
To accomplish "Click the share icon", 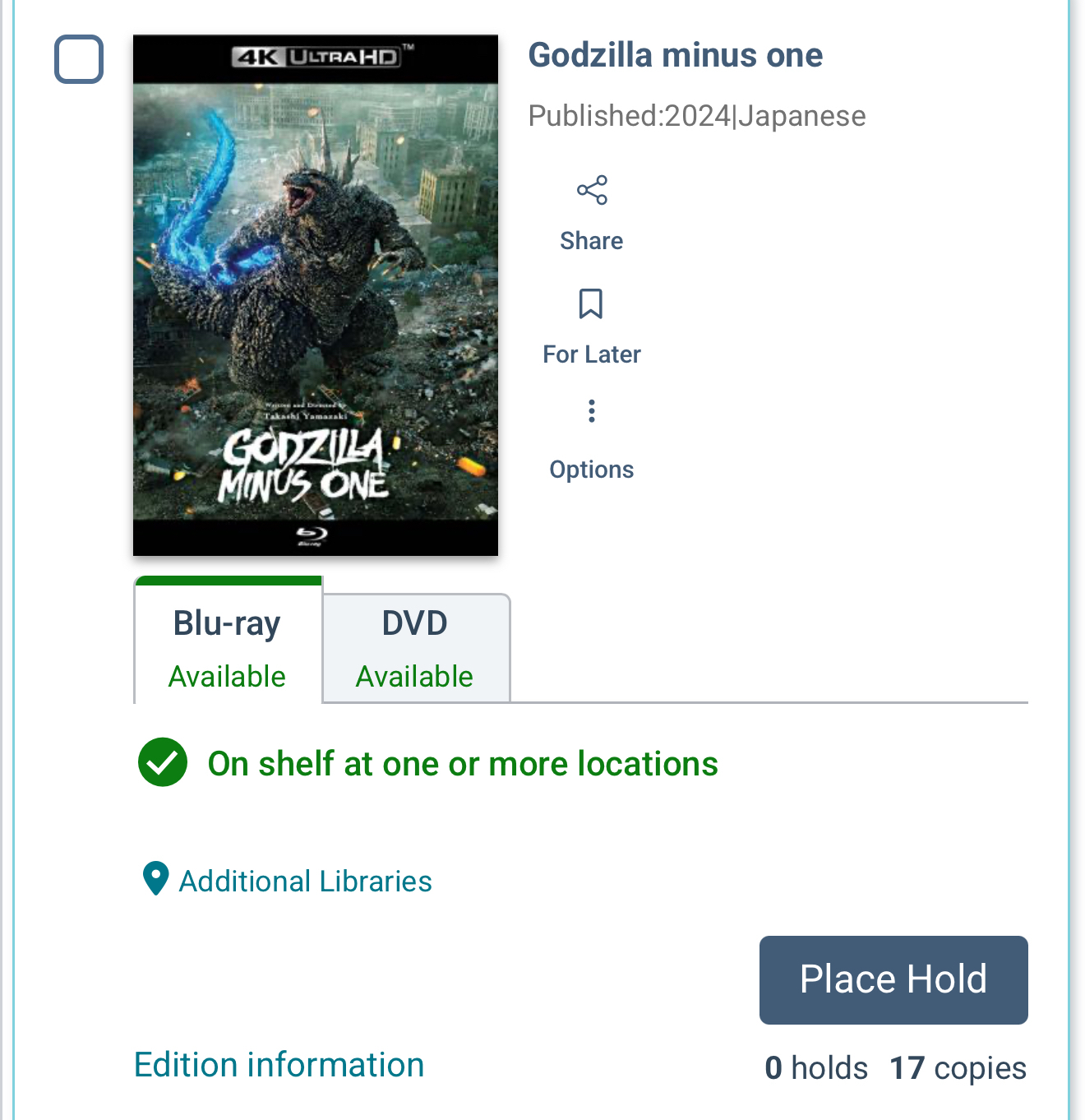I will [592, 191].
